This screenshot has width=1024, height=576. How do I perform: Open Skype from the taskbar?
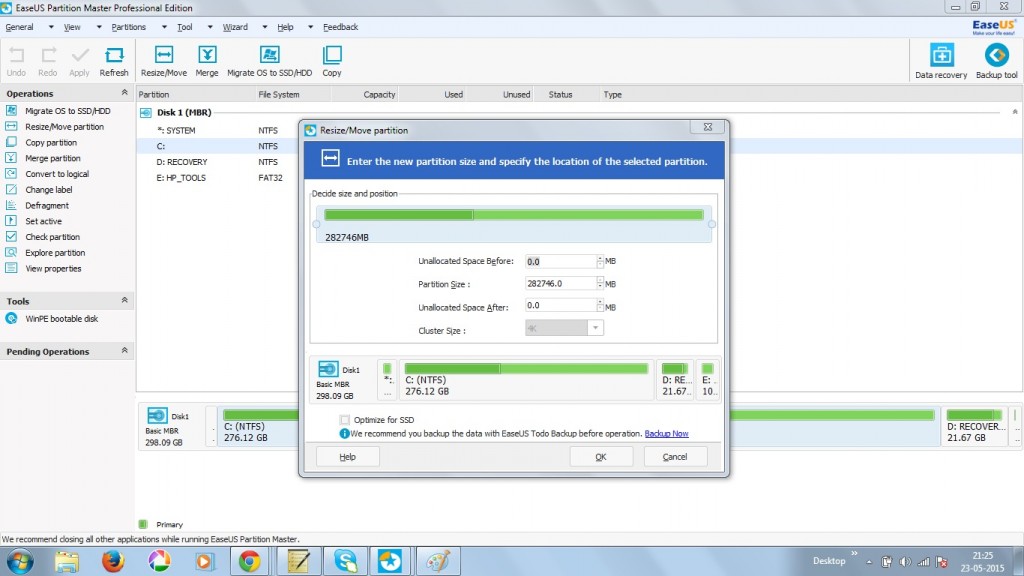tap(345, 561)
